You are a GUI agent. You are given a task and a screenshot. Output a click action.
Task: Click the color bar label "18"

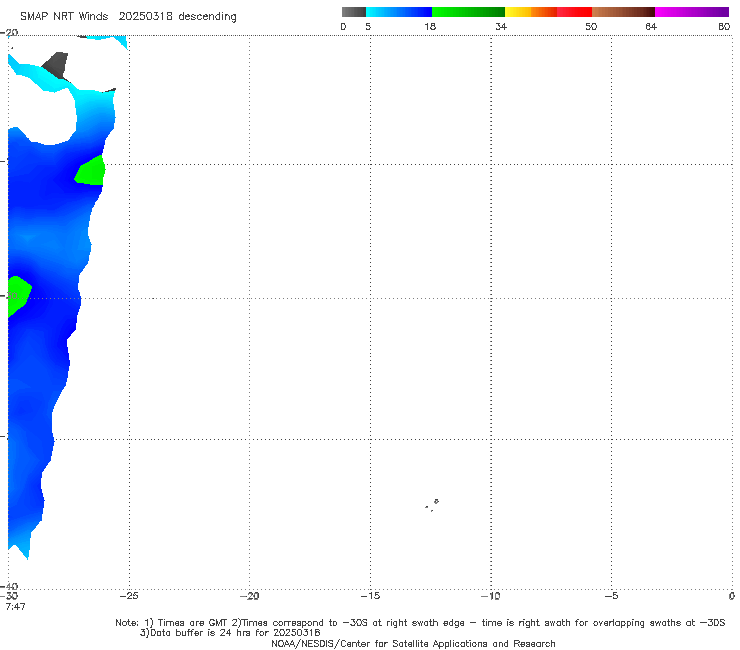(x=430, y=27)
